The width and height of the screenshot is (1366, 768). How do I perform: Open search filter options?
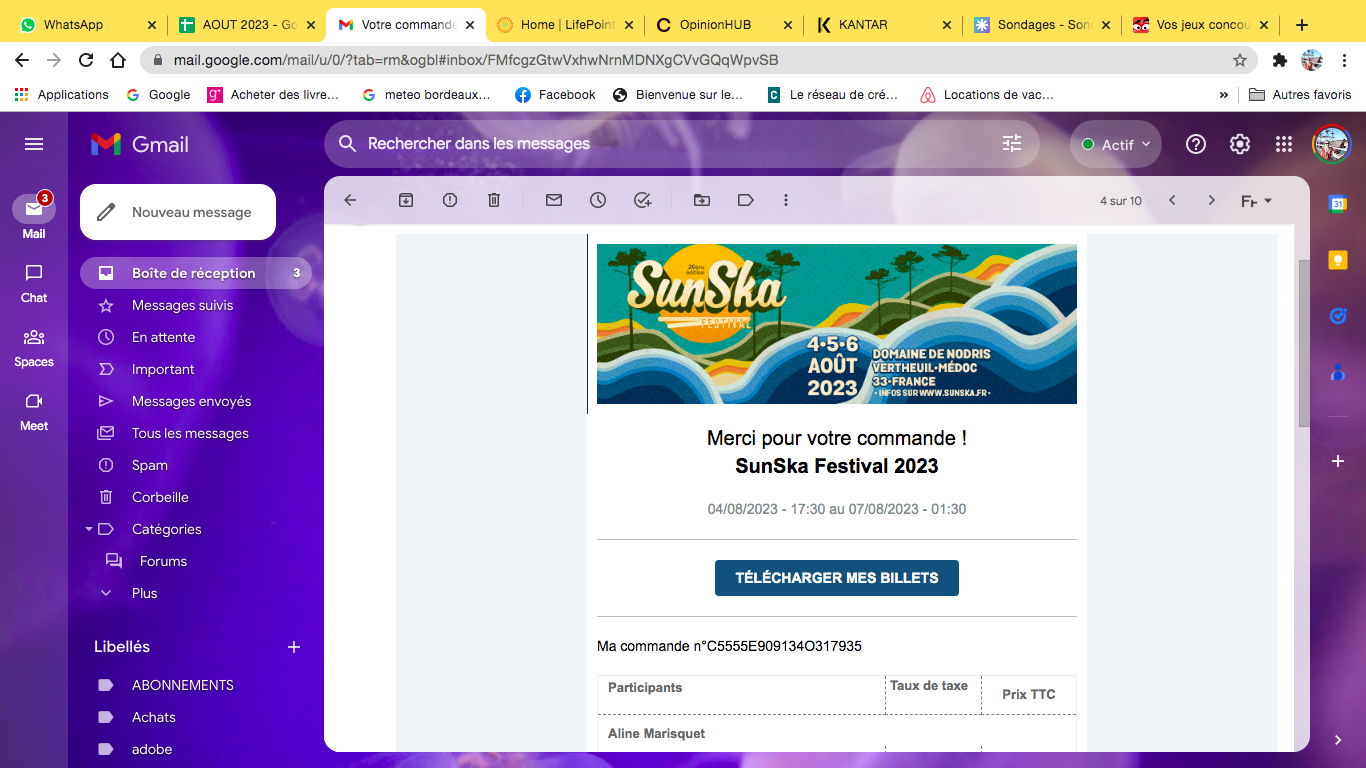[1013, 144]
